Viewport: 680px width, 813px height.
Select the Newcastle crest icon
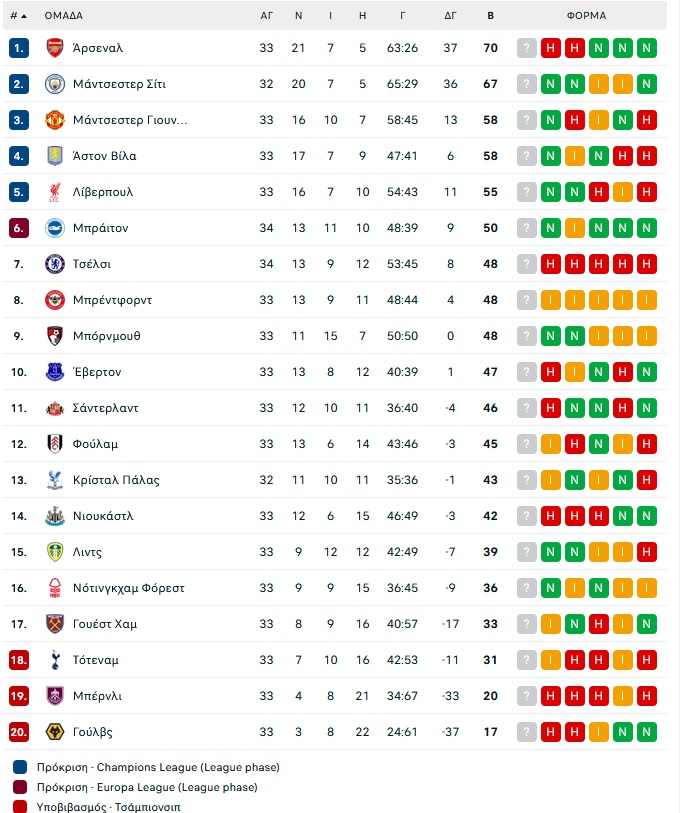coord(54,515)
